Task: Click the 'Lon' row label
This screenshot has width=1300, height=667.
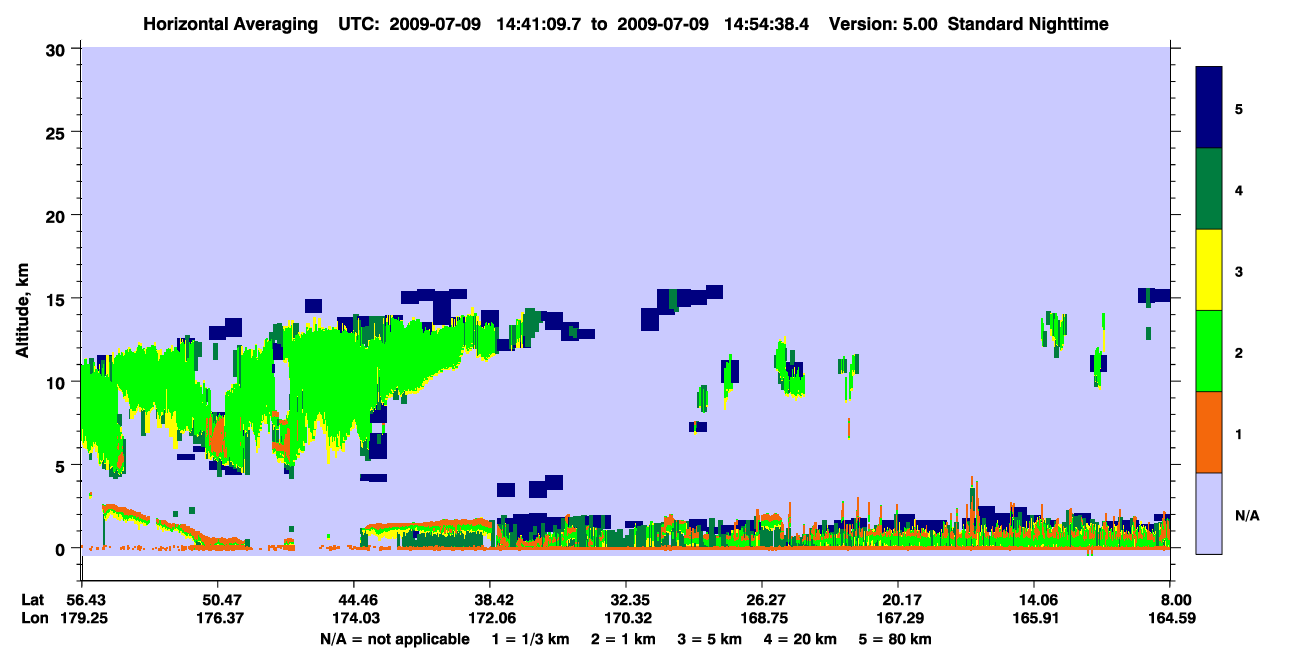Action: click(34, 618)
